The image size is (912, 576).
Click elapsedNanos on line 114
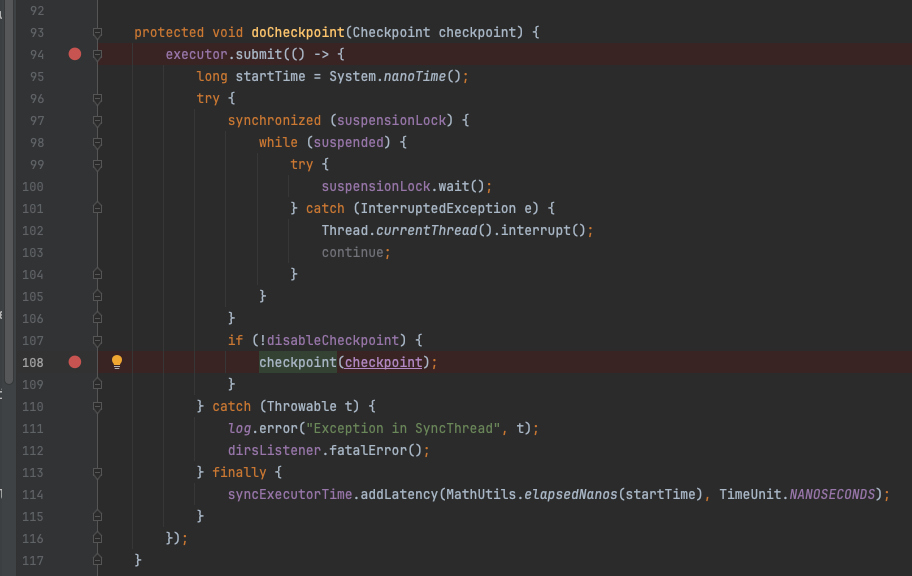571,495
